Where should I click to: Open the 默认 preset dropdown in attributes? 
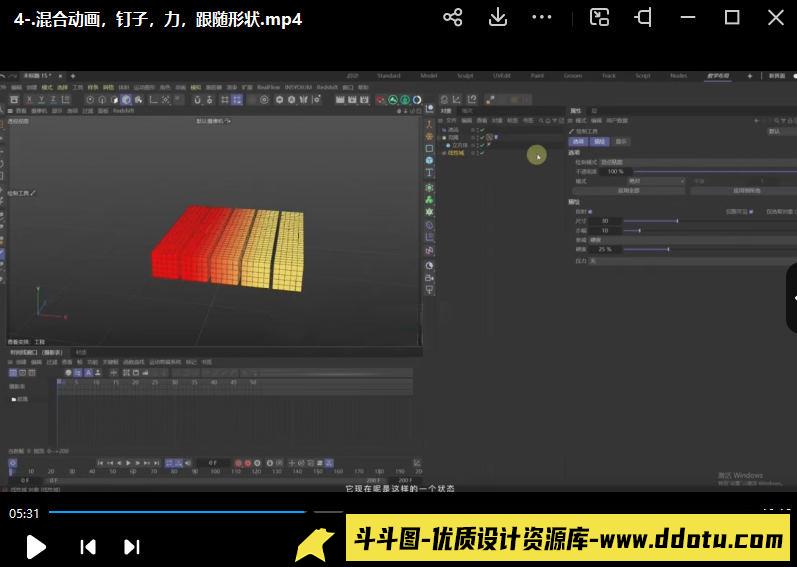(x=781, y=132)
